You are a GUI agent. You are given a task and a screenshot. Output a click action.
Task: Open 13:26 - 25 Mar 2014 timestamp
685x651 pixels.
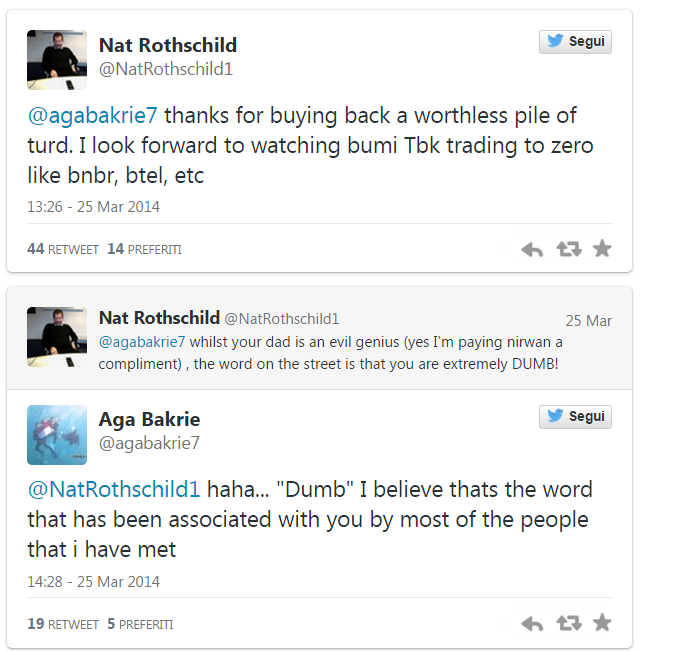(93, 207)
